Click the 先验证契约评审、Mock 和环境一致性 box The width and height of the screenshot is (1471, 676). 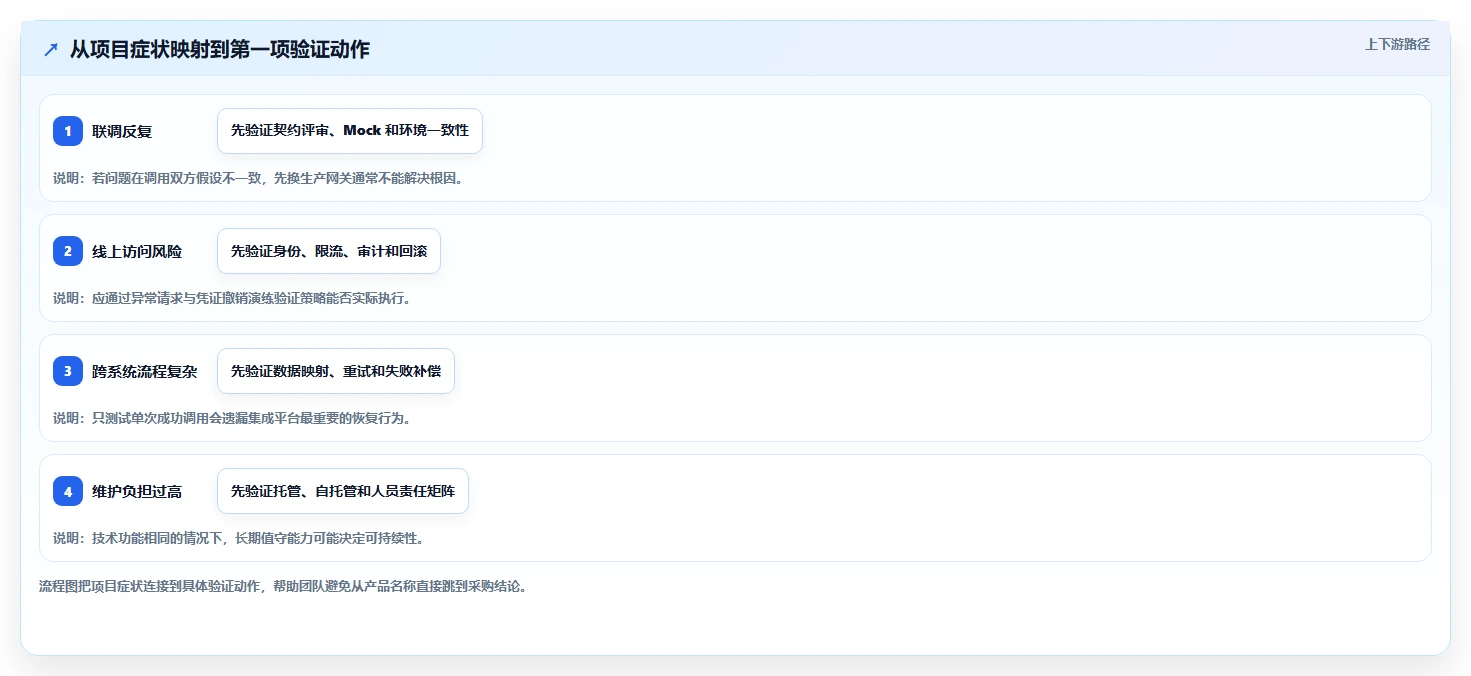click(350, 131)
